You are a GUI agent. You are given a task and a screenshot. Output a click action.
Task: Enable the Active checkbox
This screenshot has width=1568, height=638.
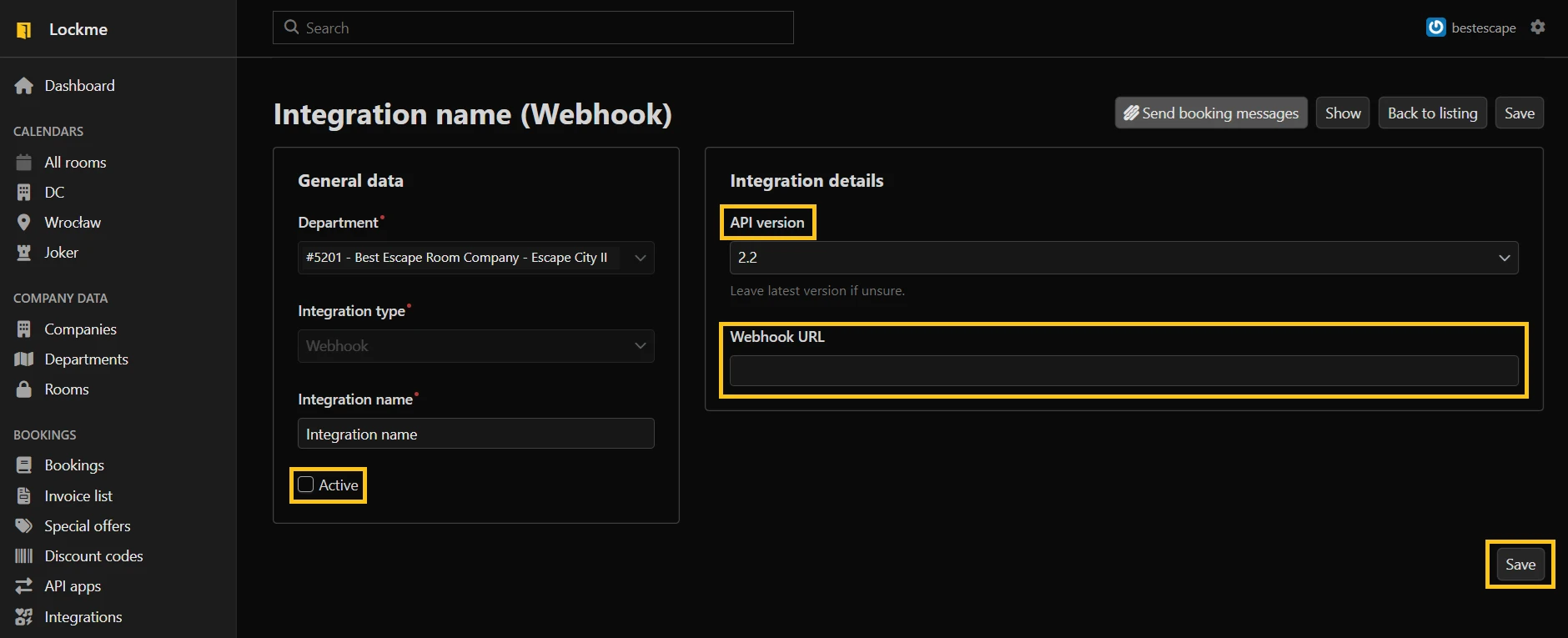(306, 485)
